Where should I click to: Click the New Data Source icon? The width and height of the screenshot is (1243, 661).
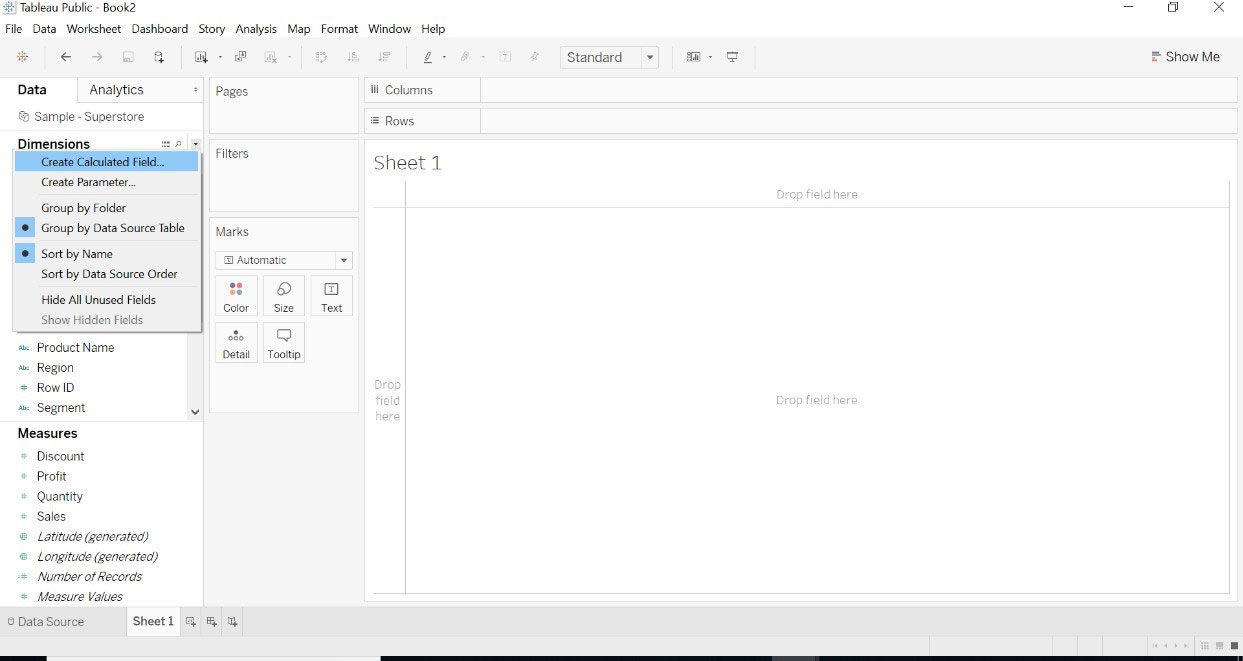pyautogui.click(x=159, y=57)
